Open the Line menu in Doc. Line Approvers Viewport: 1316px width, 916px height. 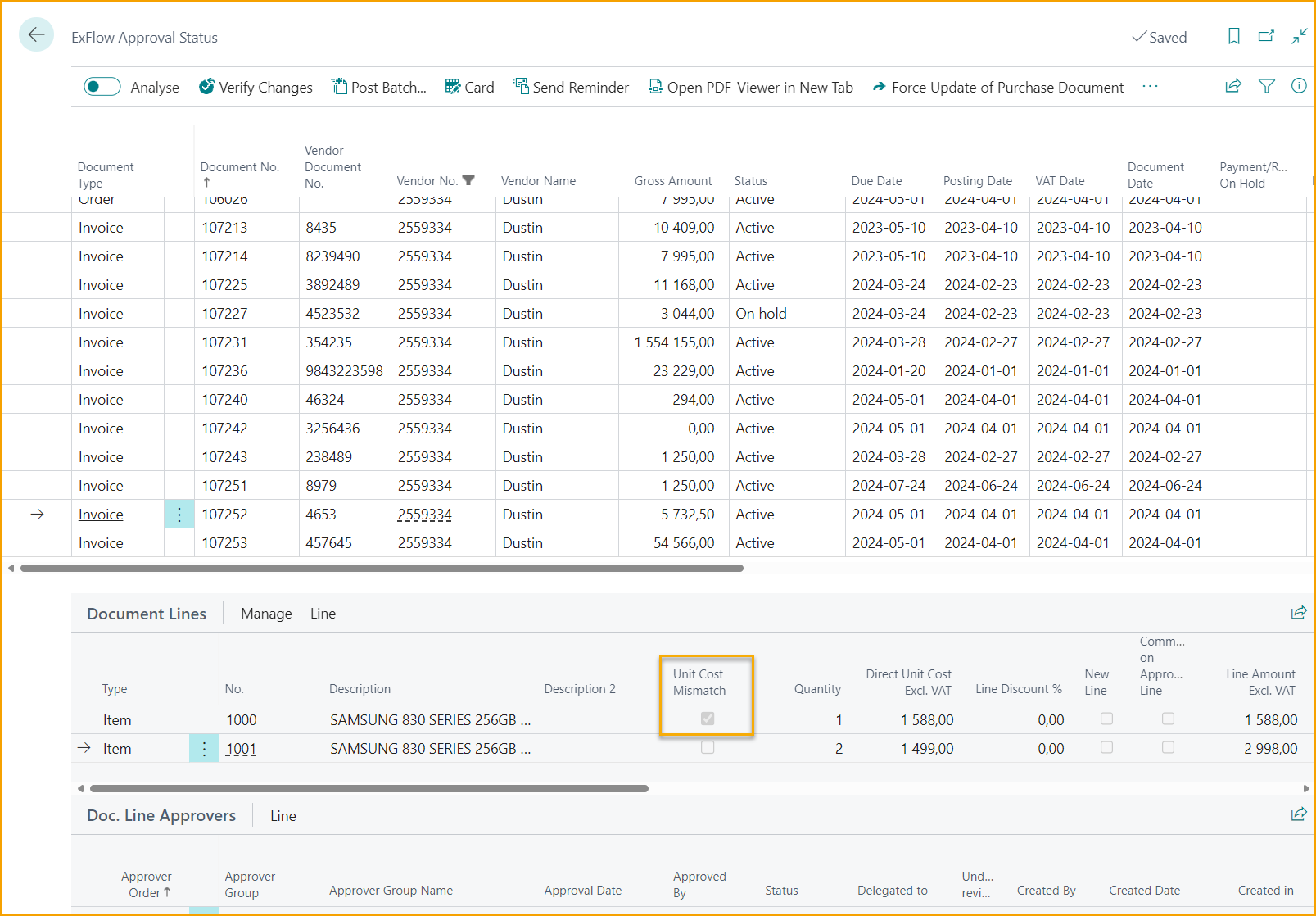click(x=283, y=816)
